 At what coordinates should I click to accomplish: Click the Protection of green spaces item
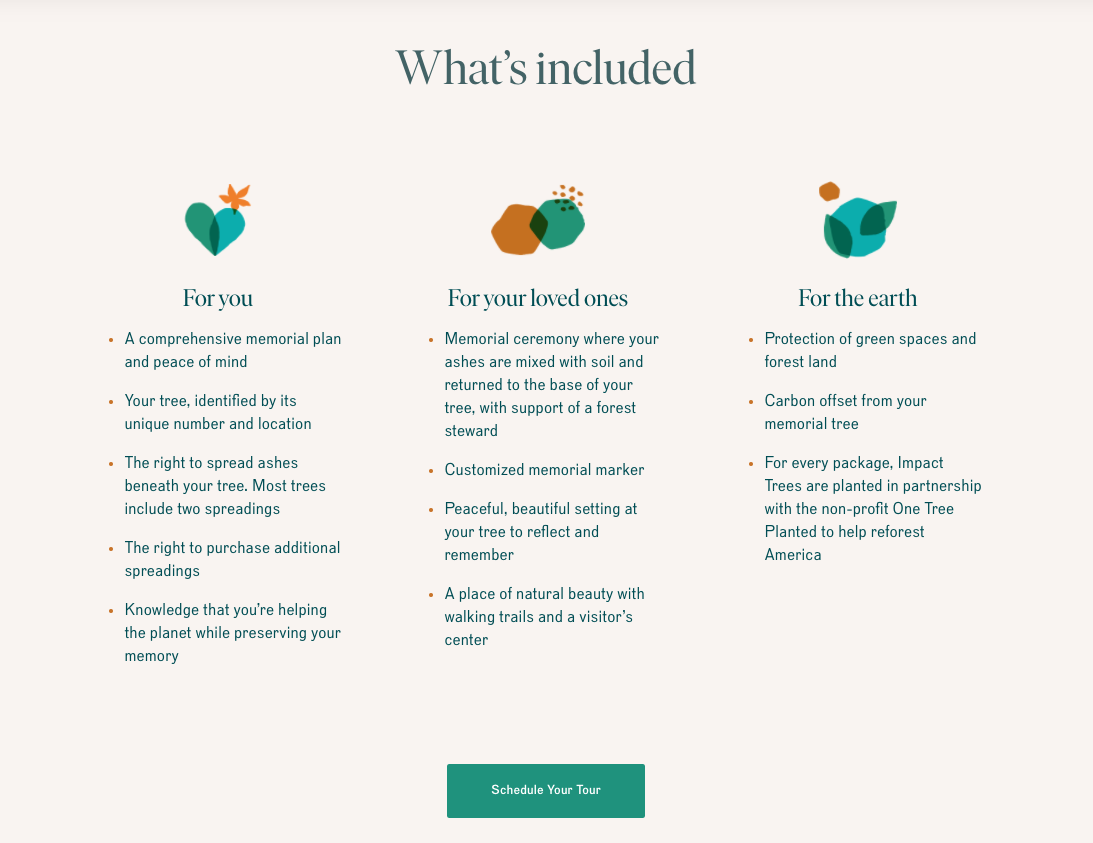pyautogui.click(x=870, y=350)
